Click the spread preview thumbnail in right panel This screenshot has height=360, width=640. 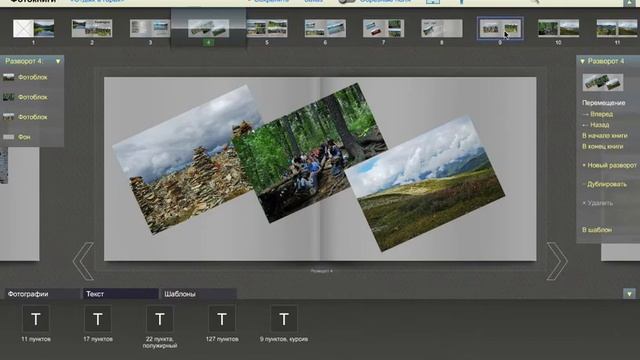602,82
